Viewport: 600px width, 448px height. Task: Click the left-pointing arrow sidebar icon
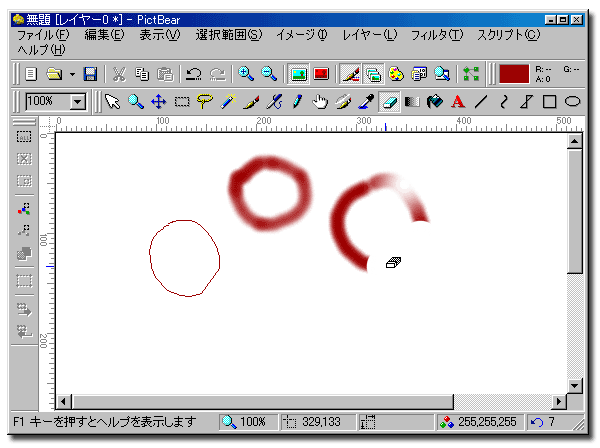coord(24,332)
